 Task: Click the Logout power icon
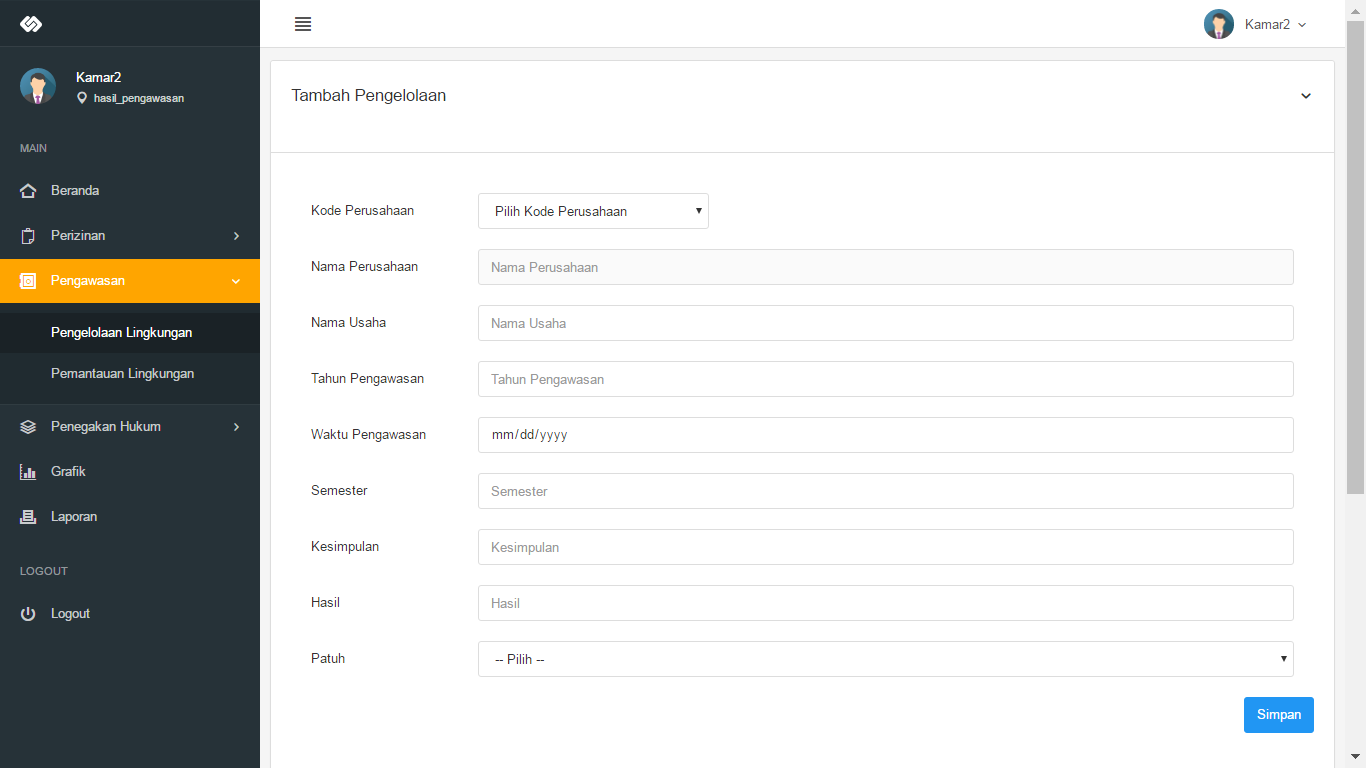28,614
